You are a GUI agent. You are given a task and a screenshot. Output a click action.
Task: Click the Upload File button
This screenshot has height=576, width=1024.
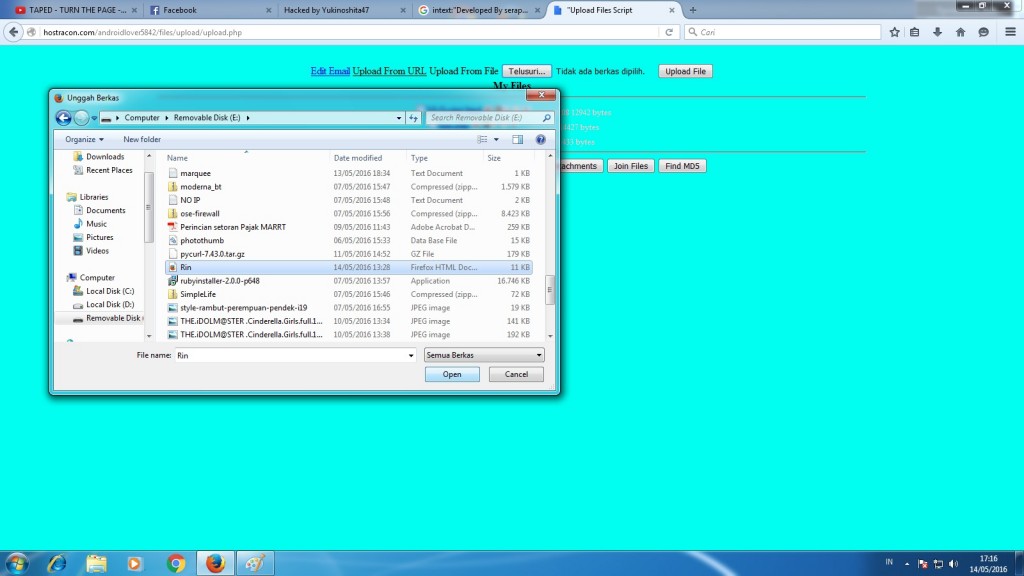click(x=685, y=71)
